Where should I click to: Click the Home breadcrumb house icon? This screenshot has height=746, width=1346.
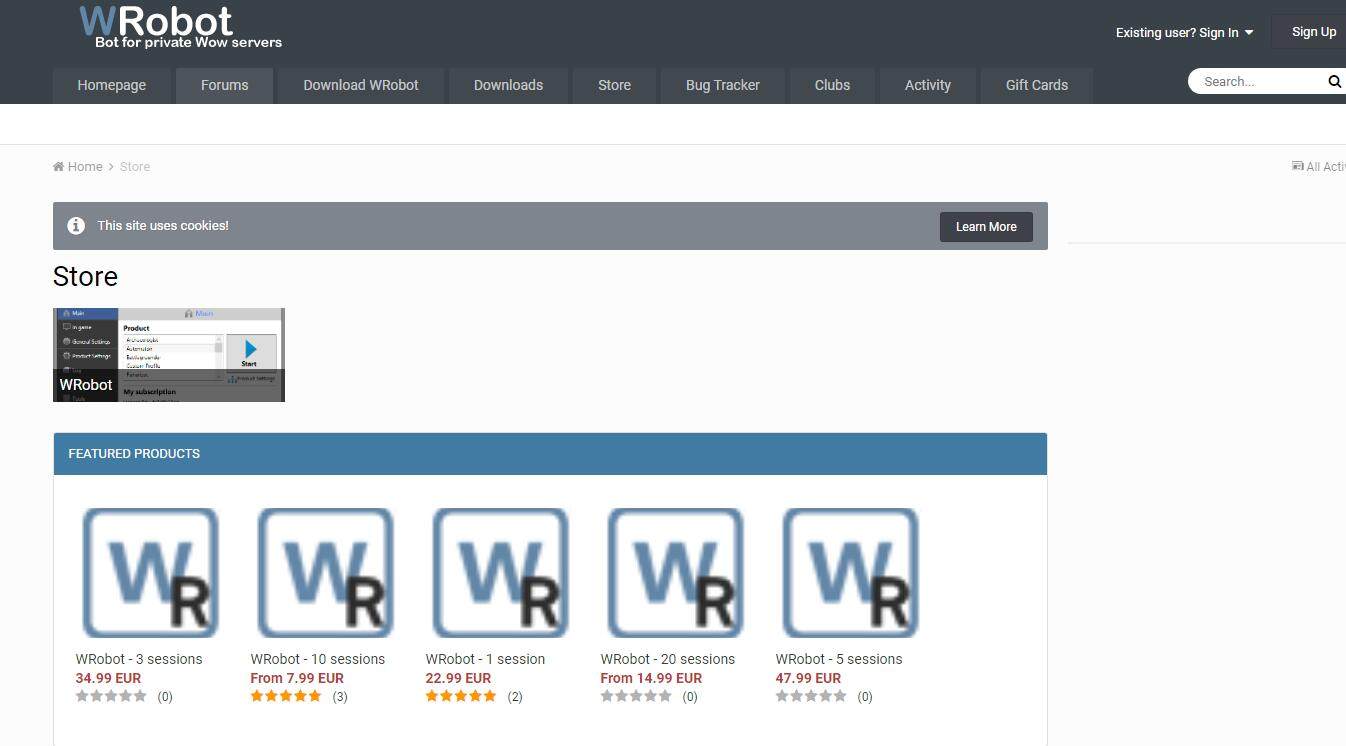59,167
